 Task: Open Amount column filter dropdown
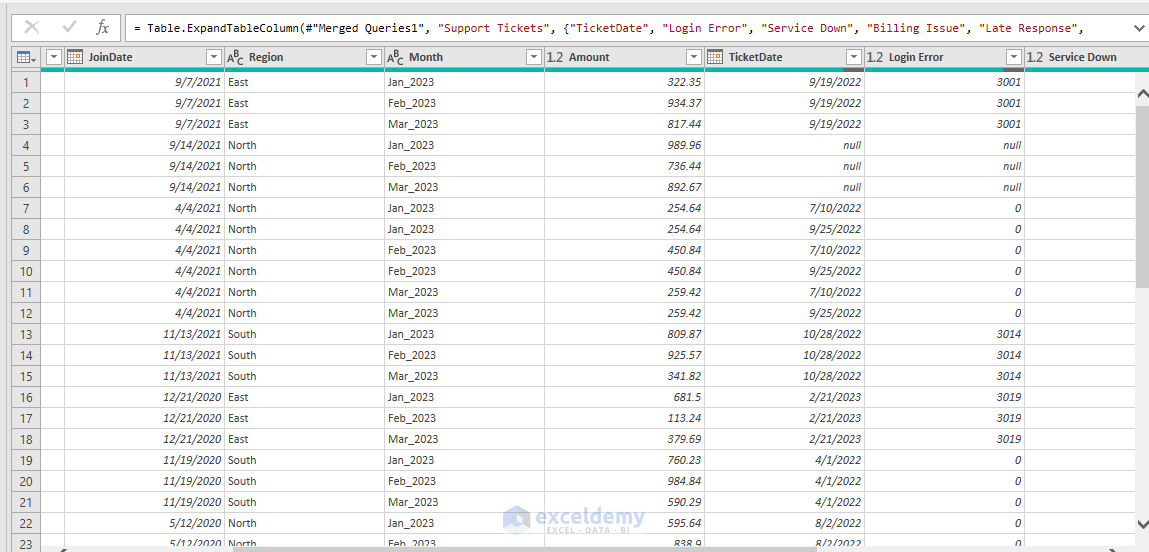coord(694,57)
